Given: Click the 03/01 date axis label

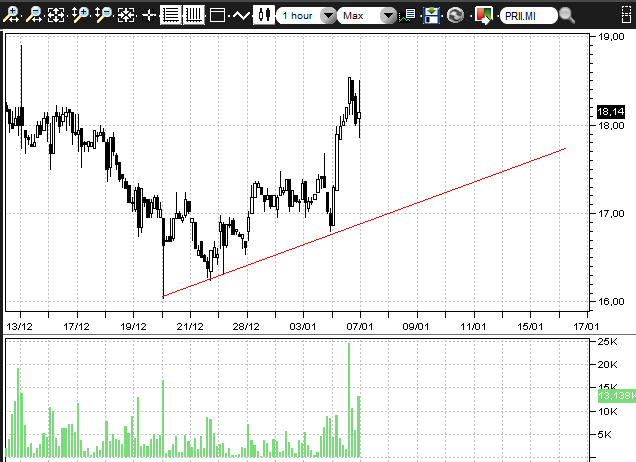Looking at the screenshot, I should [303, 326].
